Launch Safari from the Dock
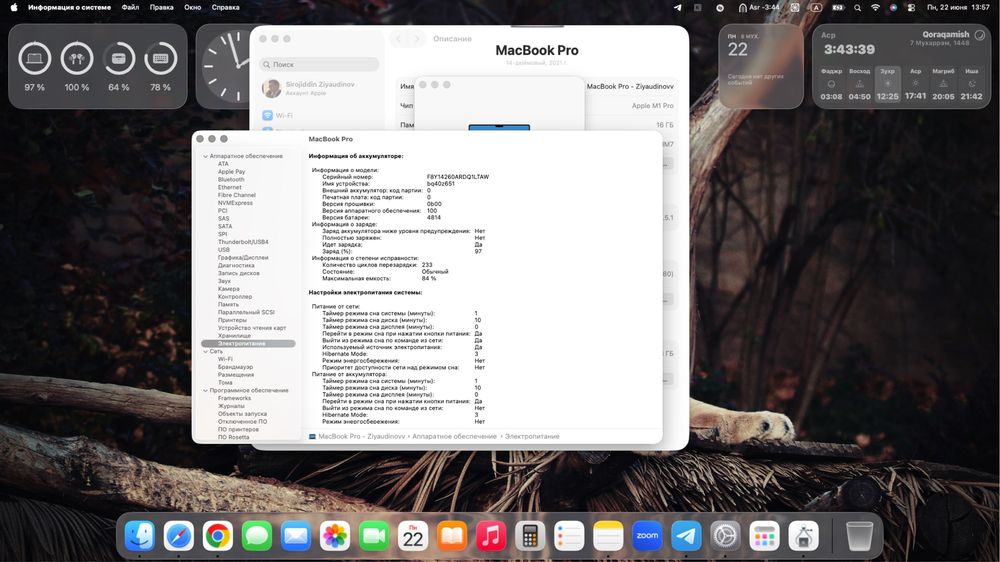 [179, 536]
